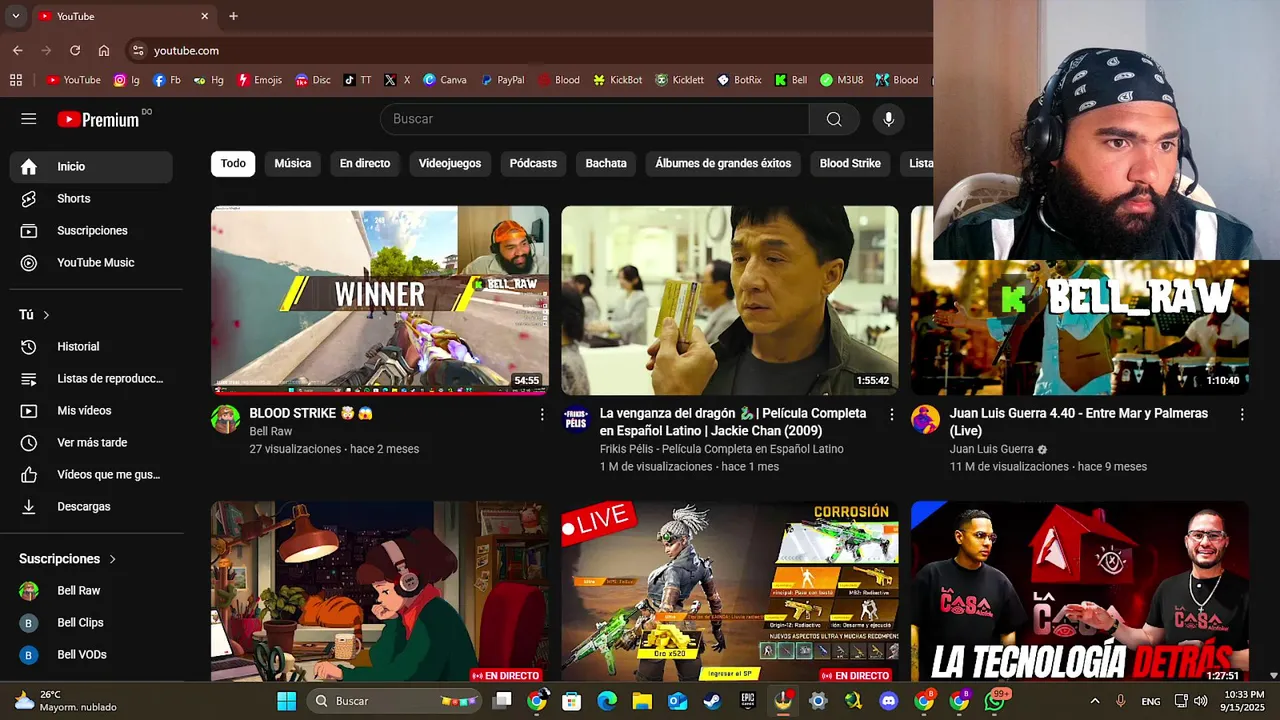Screen dimensions: 1280x720
Task: Go to Inicio in sidebar
Action: tap(91, 167)
